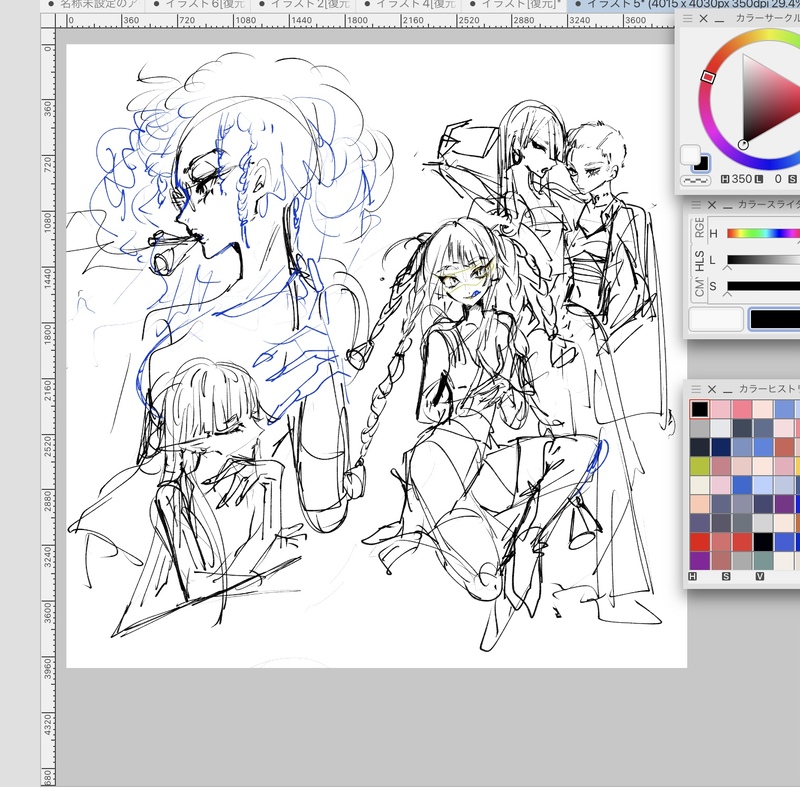
Task: Switch to the 名称未設定 document tab
Action: coord(93,5)
